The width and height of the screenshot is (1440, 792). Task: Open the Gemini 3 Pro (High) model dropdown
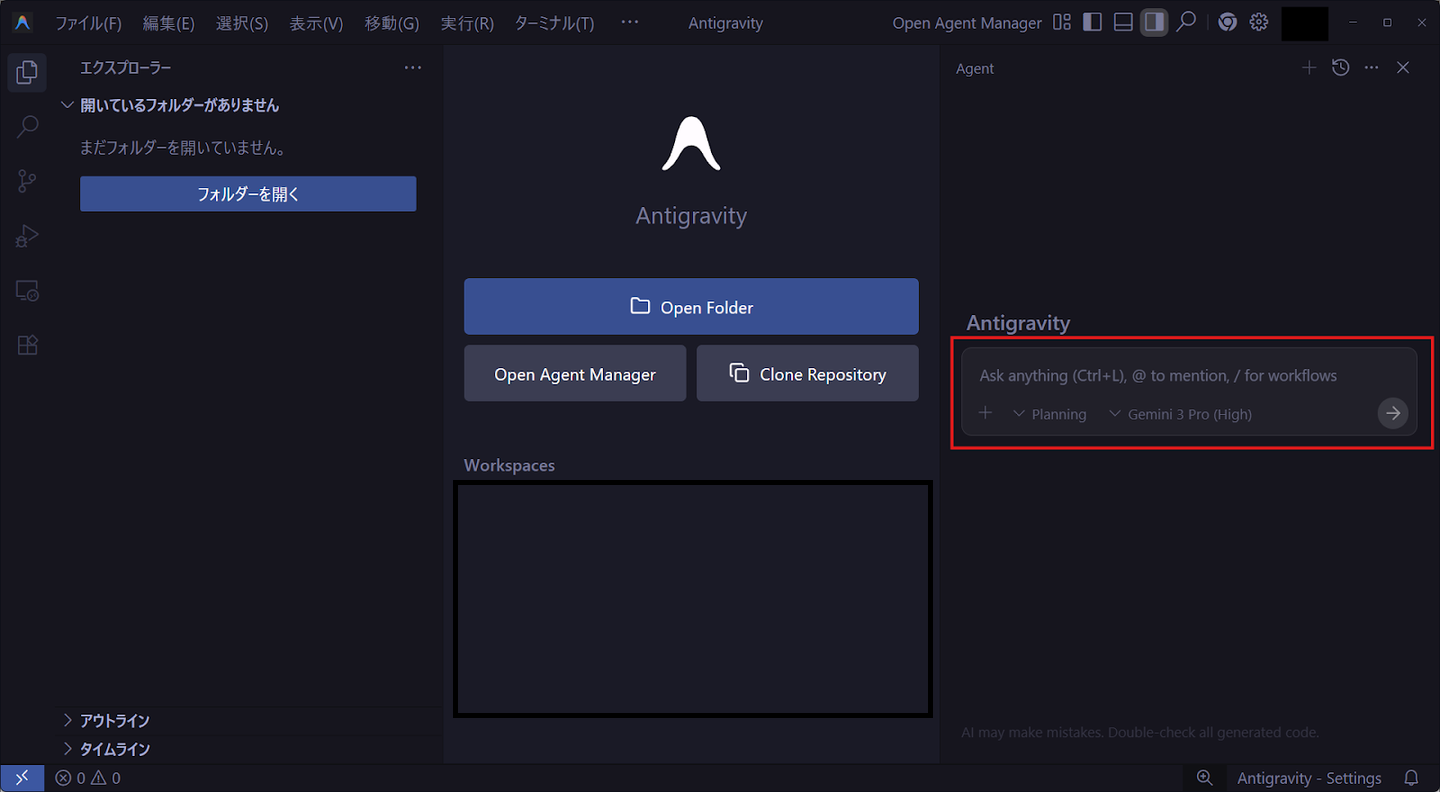point(1180,414)
